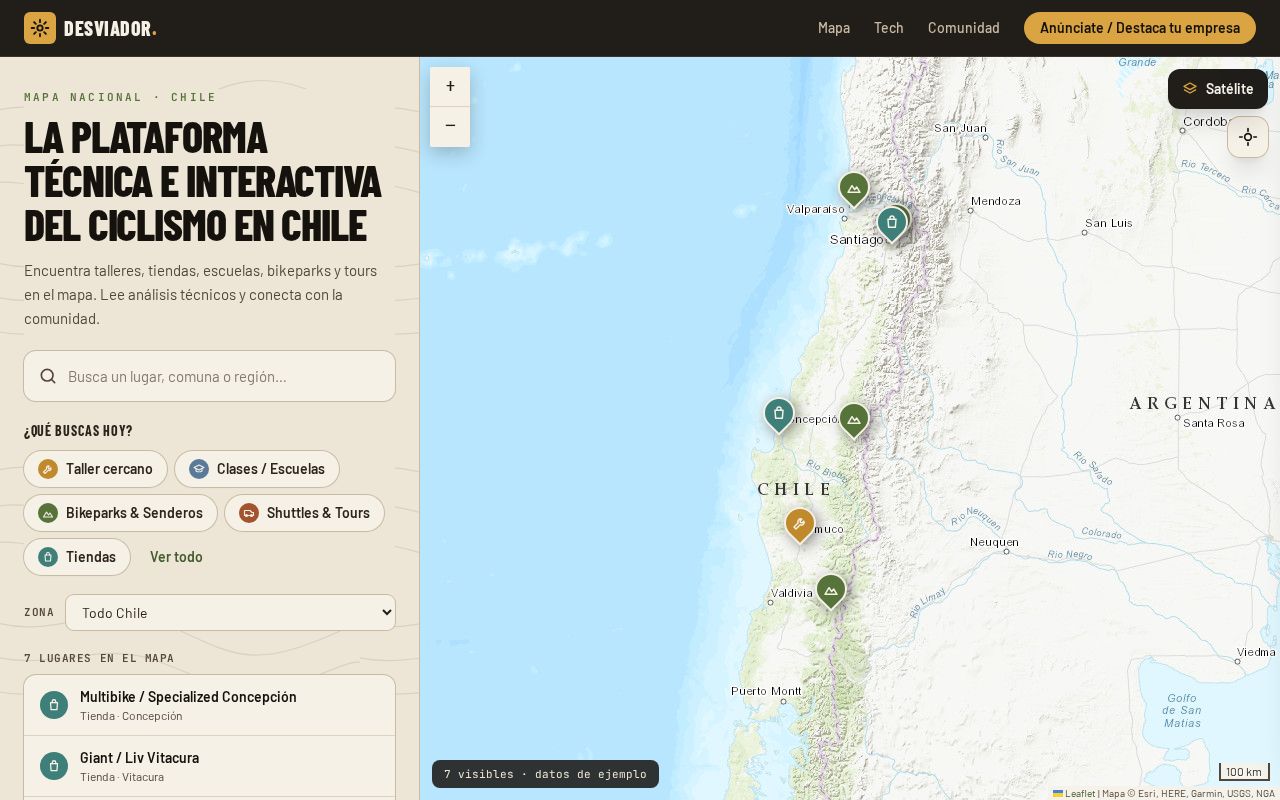1280x800 pixels.
Task: Toggle the Bikeparks & Senderos filter
Action: [120, 513]
